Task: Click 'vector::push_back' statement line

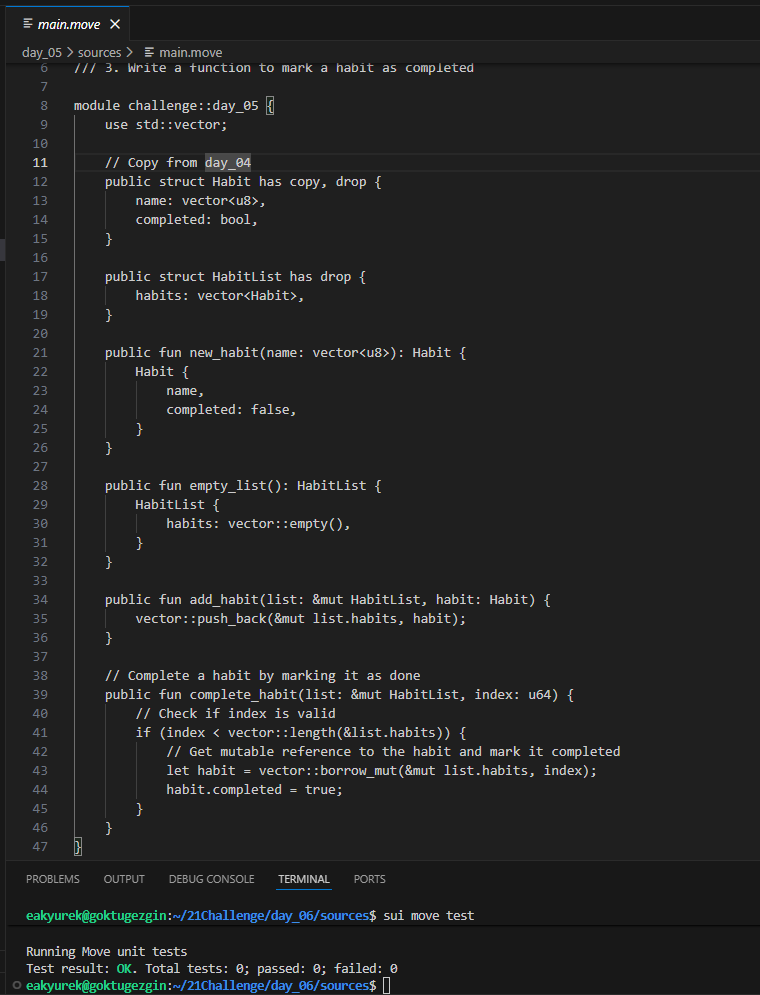Action: (x=301, y=618)
